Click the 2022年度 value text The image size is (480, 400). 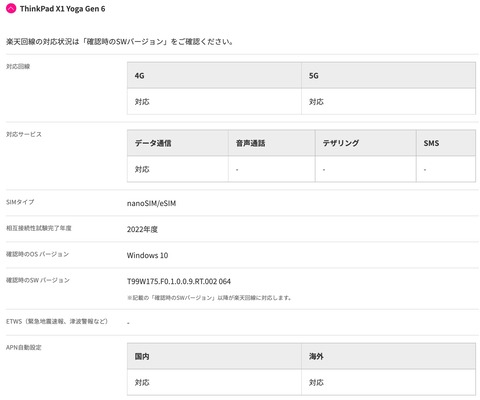[x=142, y=229]
